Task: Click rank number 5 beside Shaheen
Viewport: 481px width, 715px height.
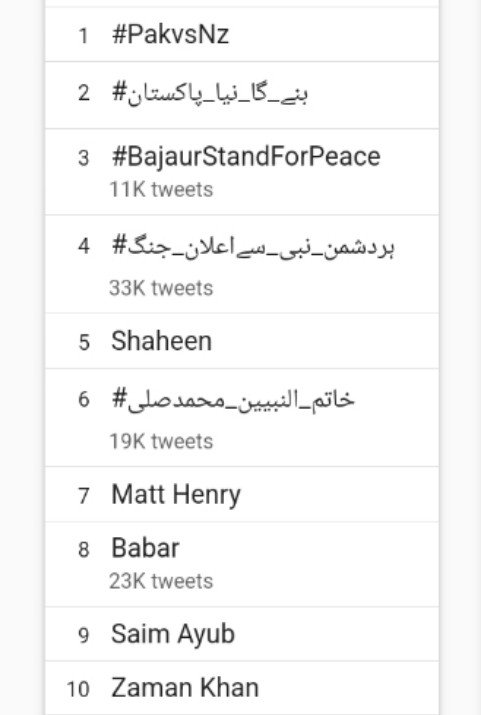Action: pos(84,342)
